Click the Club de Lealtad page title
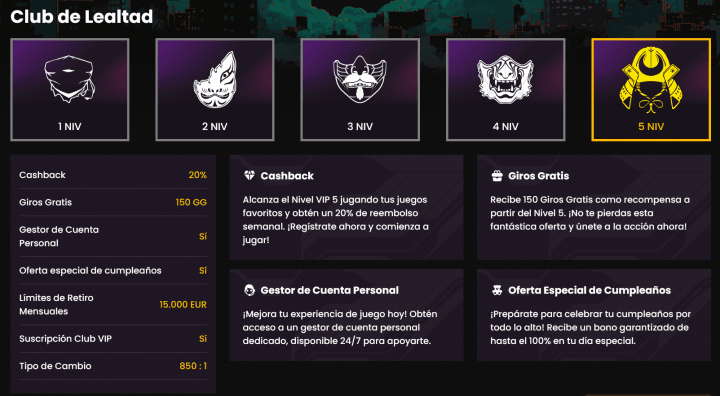 [x=82, y=17]
